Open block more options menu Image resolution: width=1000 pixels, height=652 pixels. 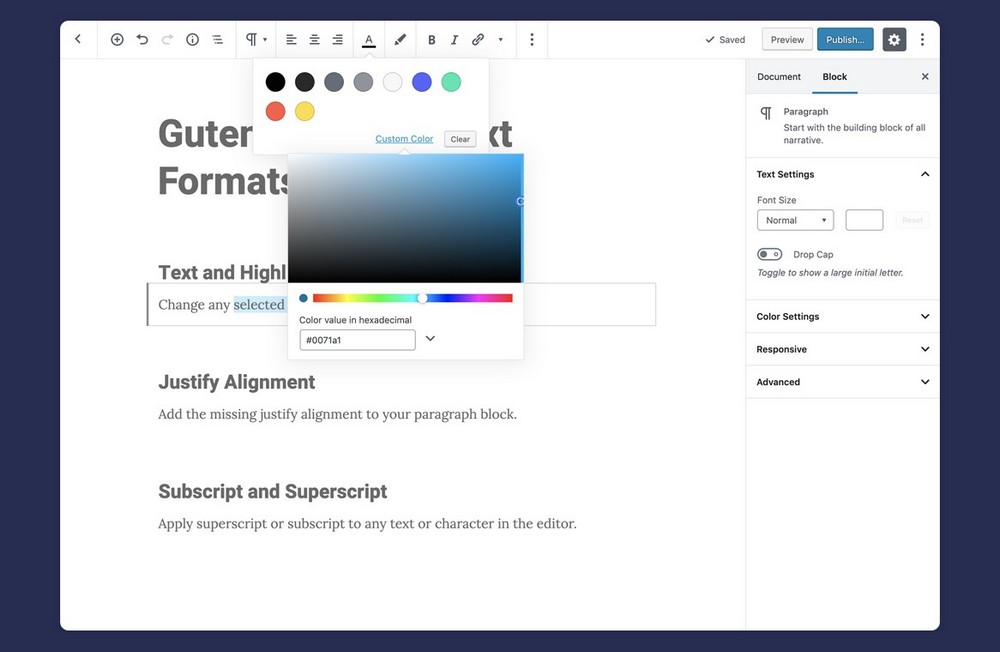[x=531, y=40]
